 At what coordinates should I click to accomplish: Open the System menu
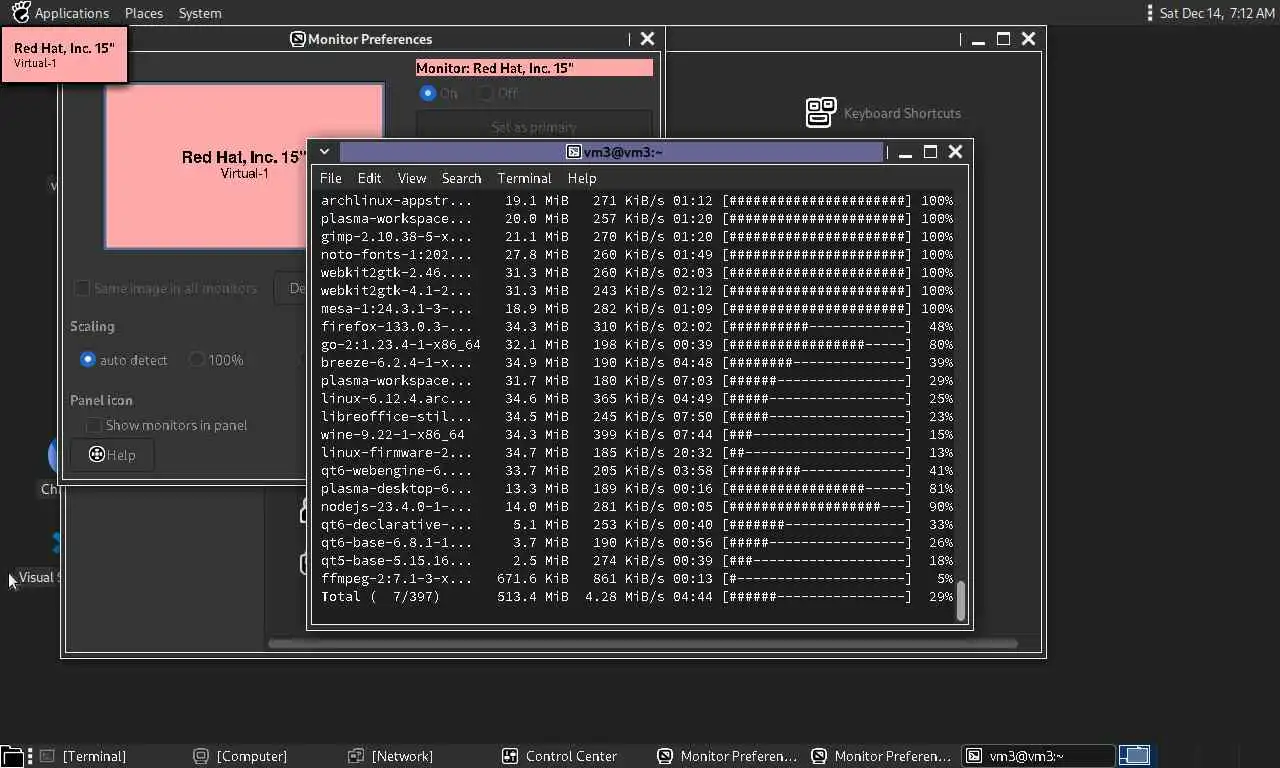(200, 13)
